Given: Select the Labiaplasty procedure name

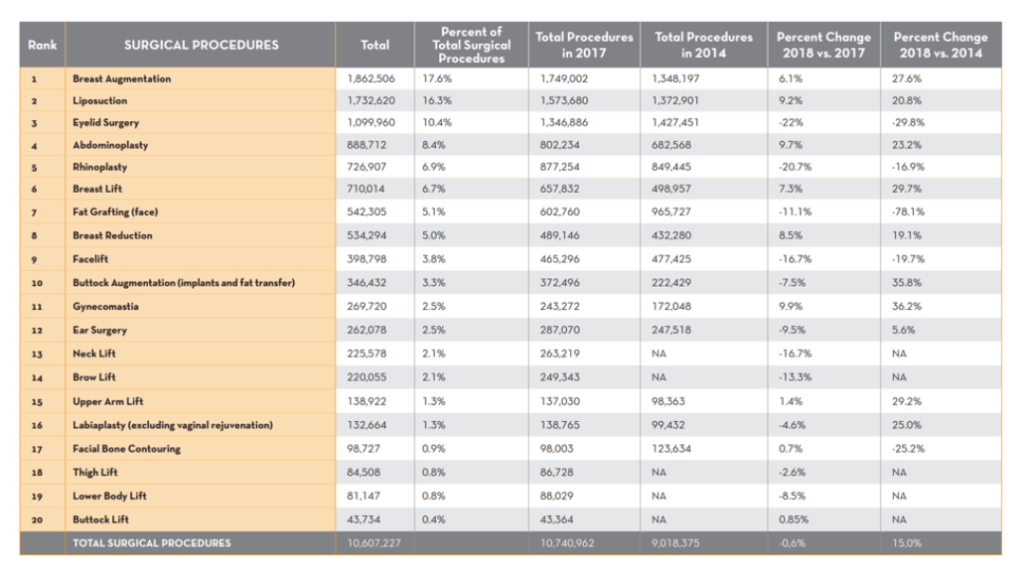Looking at the screenshot, I should pos(172,425).
